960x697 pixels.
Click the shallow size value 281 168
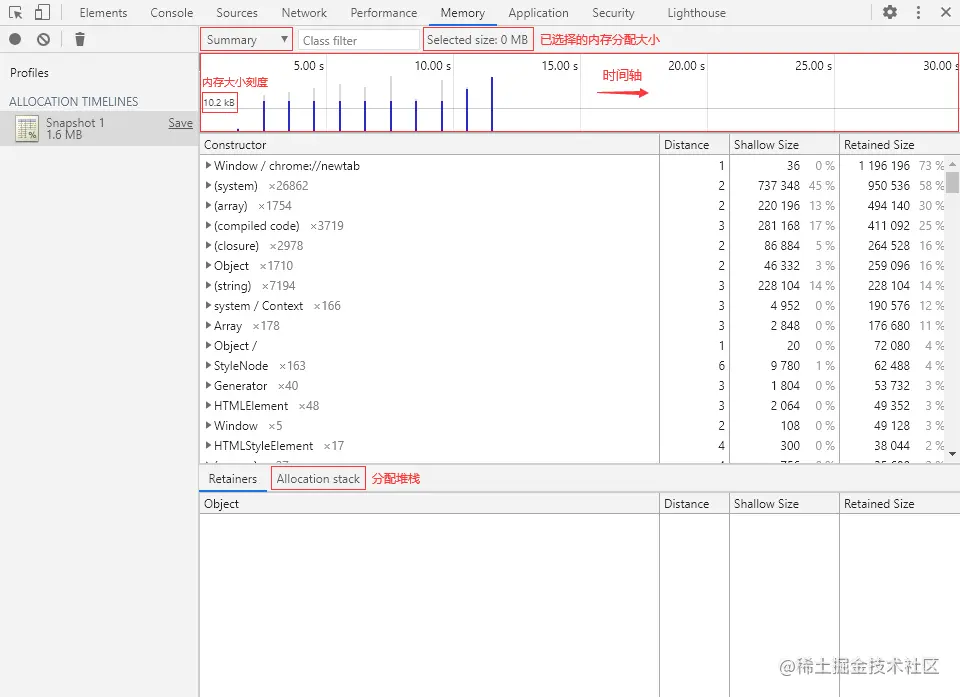(779, 225)
